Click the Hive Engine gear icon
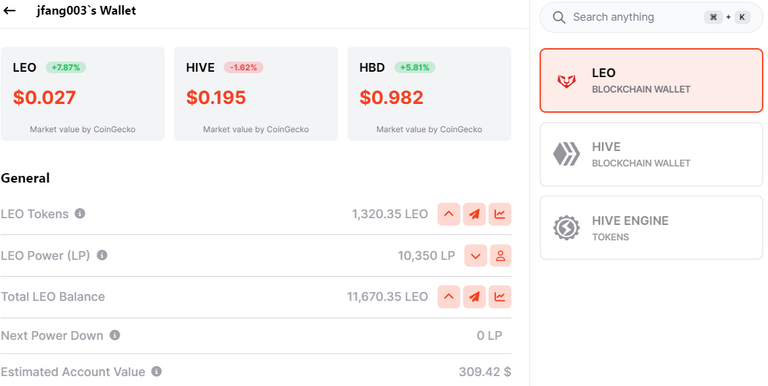 567,228
